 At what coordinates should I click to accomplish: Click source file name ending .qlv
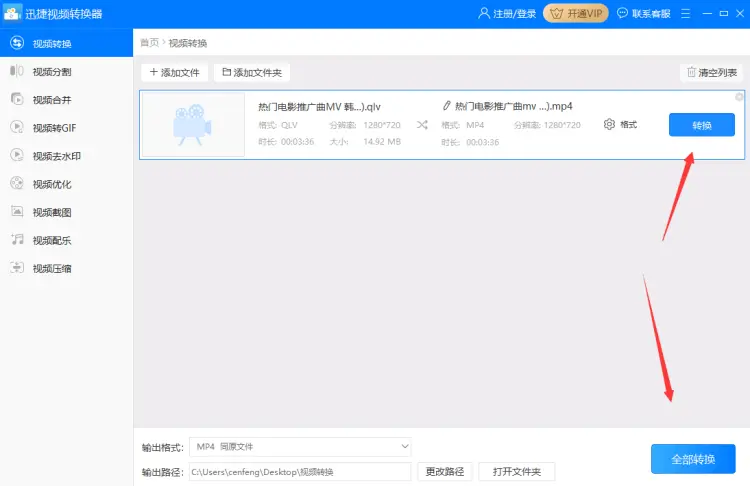[320, 107]
